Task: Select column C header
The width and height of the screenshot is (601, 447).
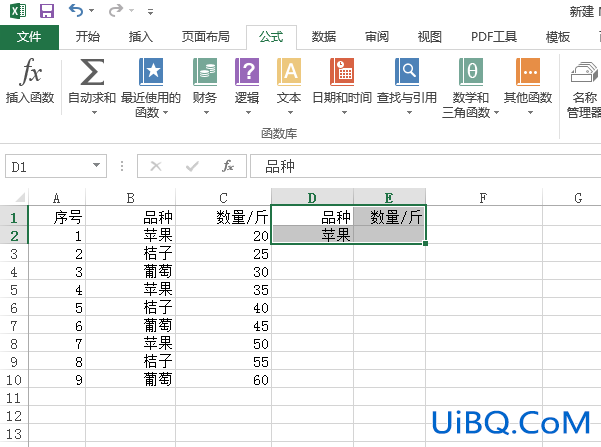Action: coord(223,198)
